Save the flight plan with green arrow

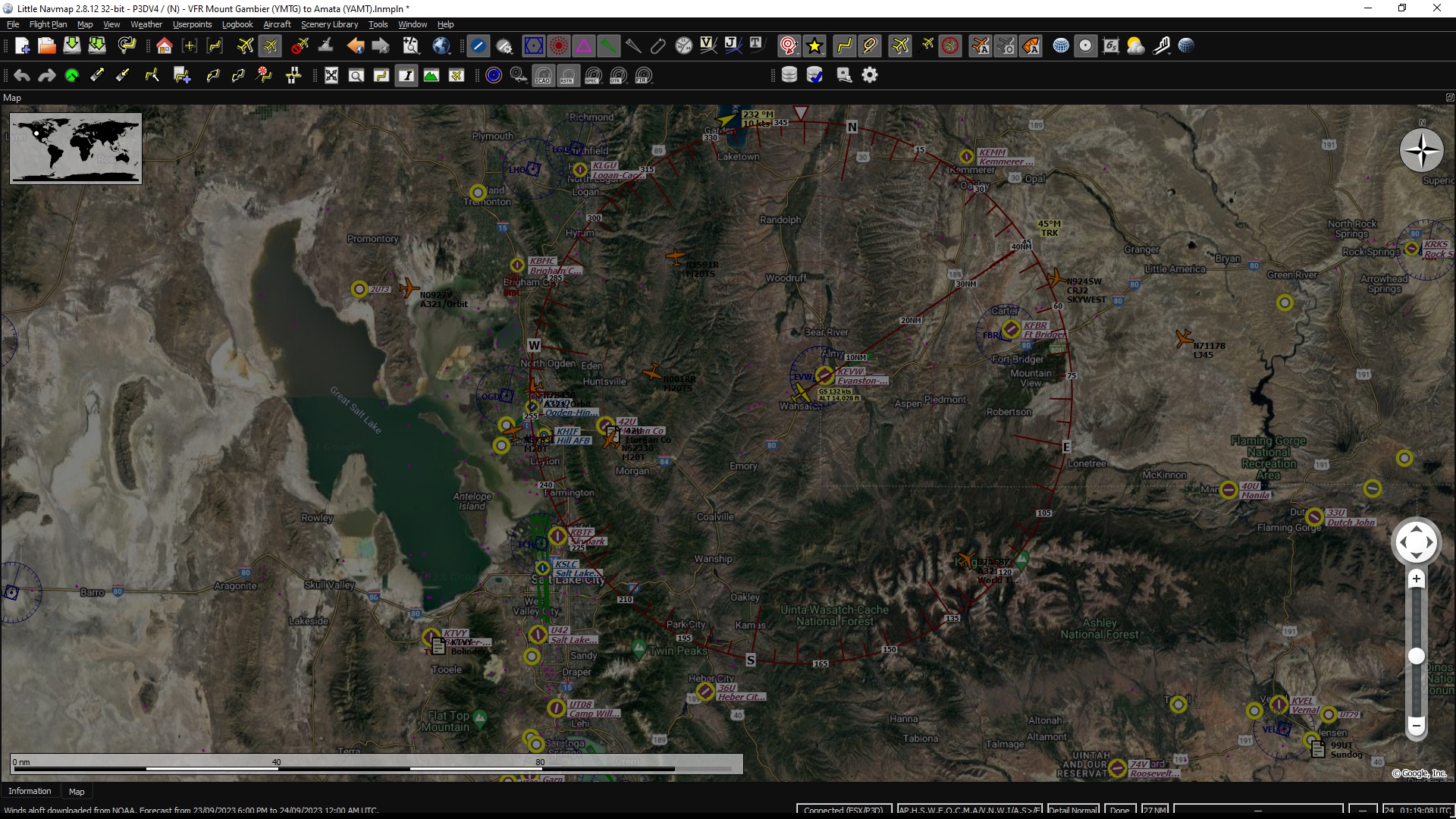[x=72, y=46]
